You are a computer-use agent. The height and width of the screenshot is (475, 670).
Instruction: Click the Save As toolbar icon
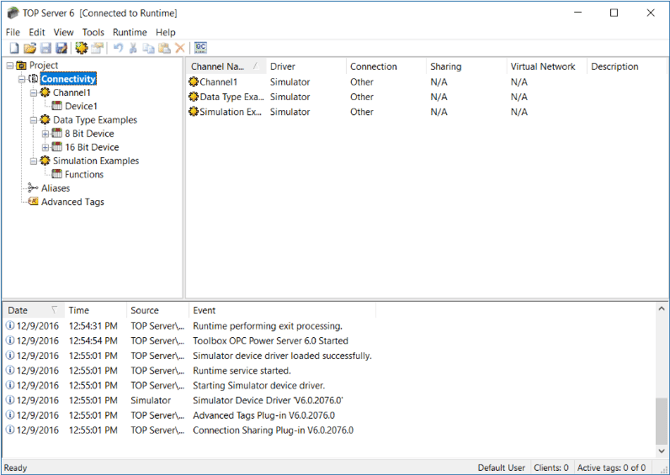pyautogui.click(x=61, y=47)
